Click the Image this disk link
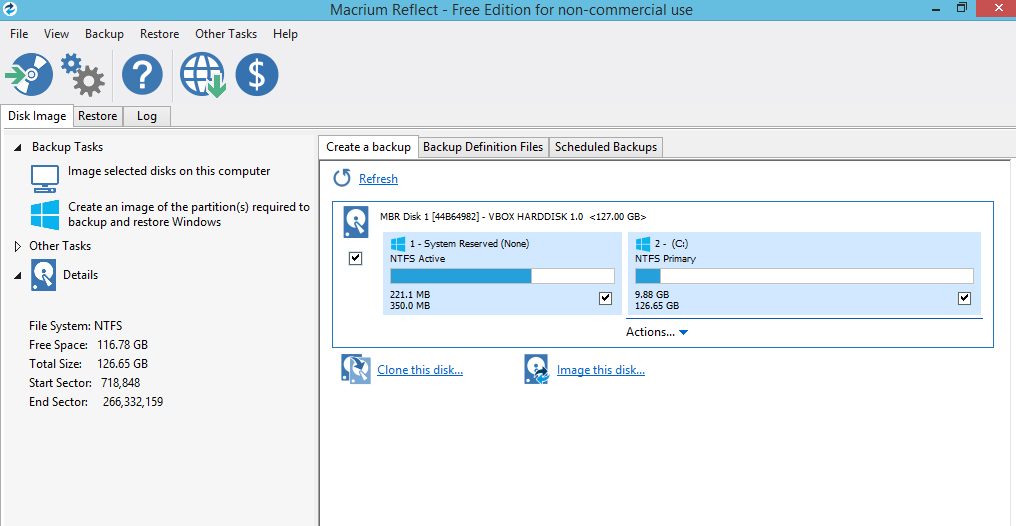Viewport: 1016px width, 526px height. 600,370
